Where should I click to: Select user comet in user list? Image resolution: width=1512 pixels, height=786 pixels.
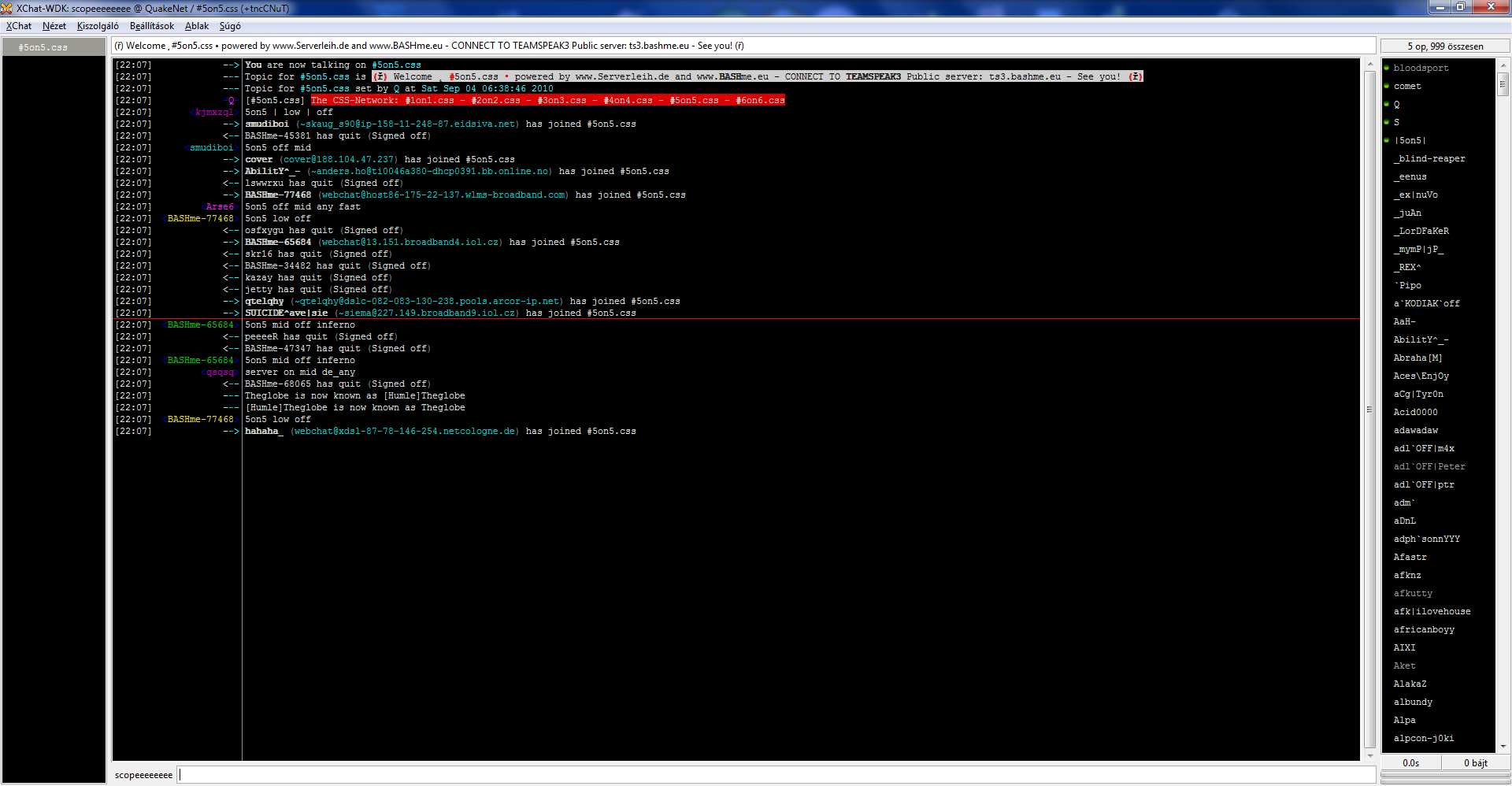click(x=1406, y=86)
